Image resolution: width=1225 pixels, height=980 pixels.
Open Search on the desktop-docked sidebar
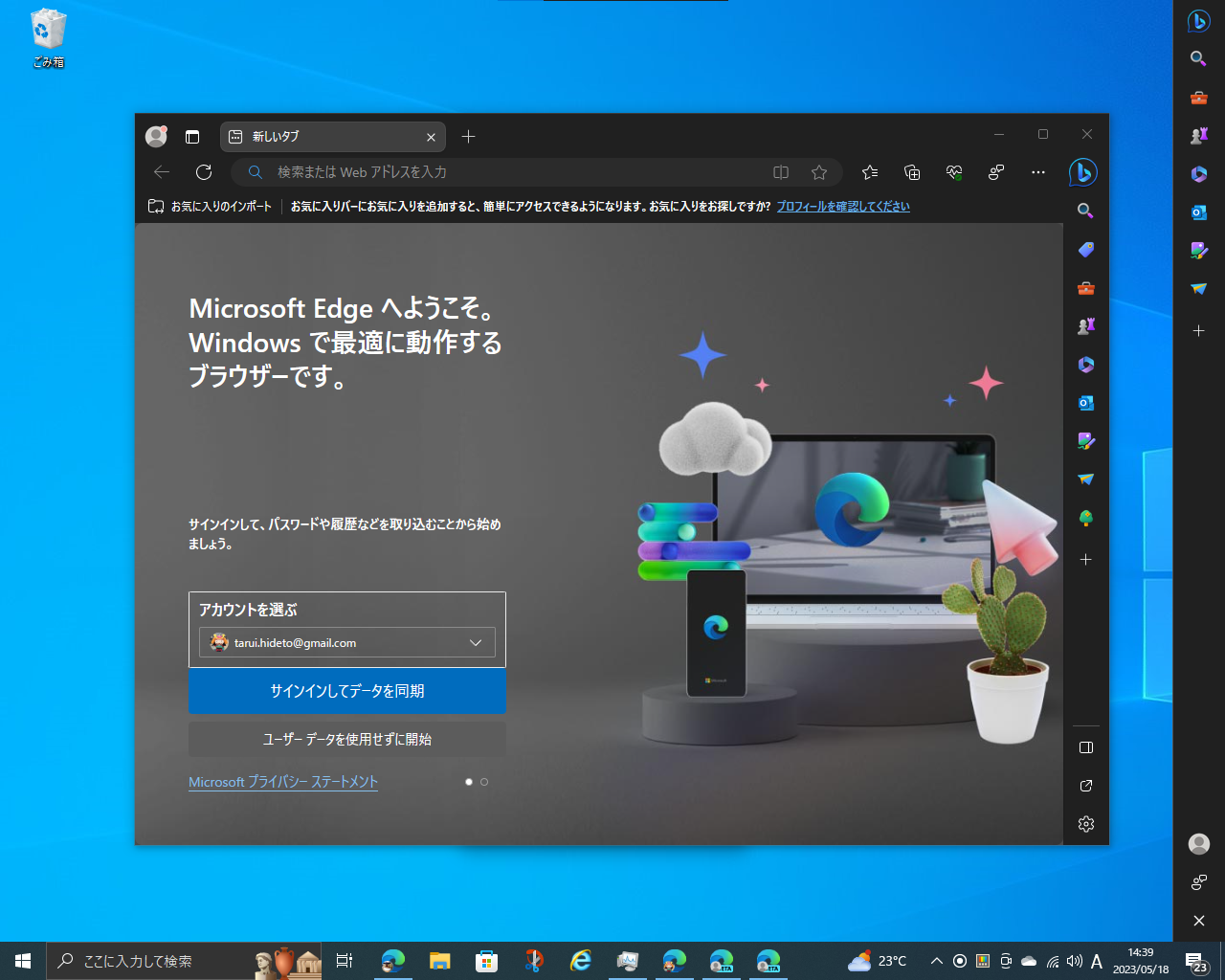1198,59
